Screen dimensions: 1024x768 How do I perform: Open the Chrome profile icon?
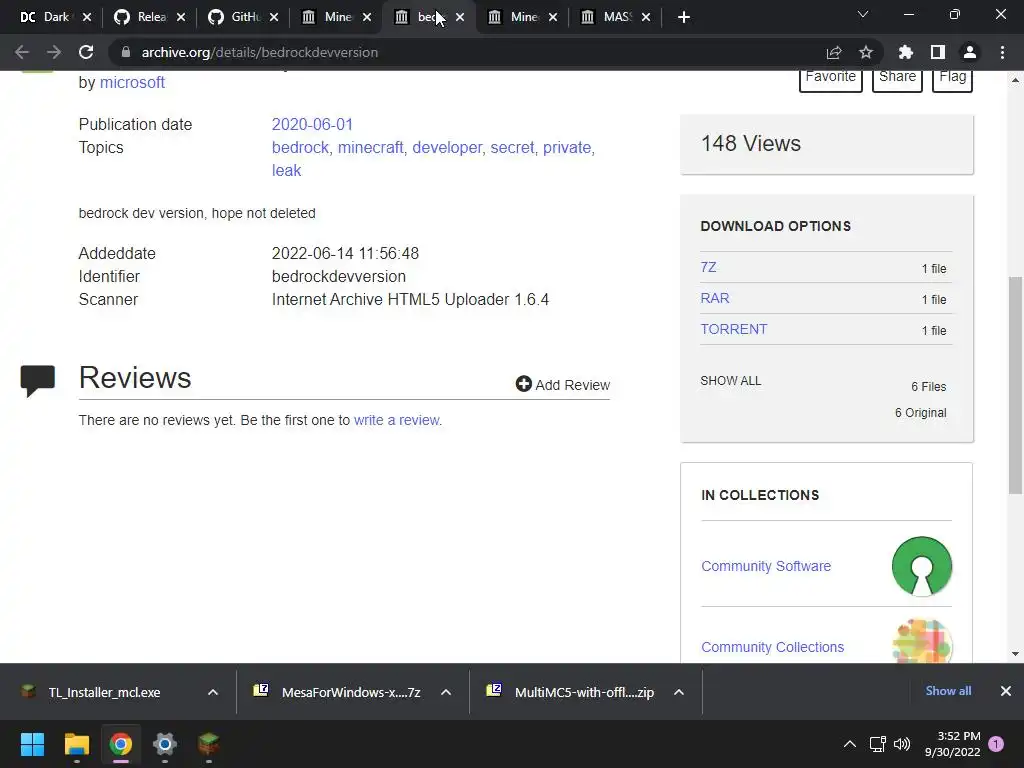(x=970, y=52)
